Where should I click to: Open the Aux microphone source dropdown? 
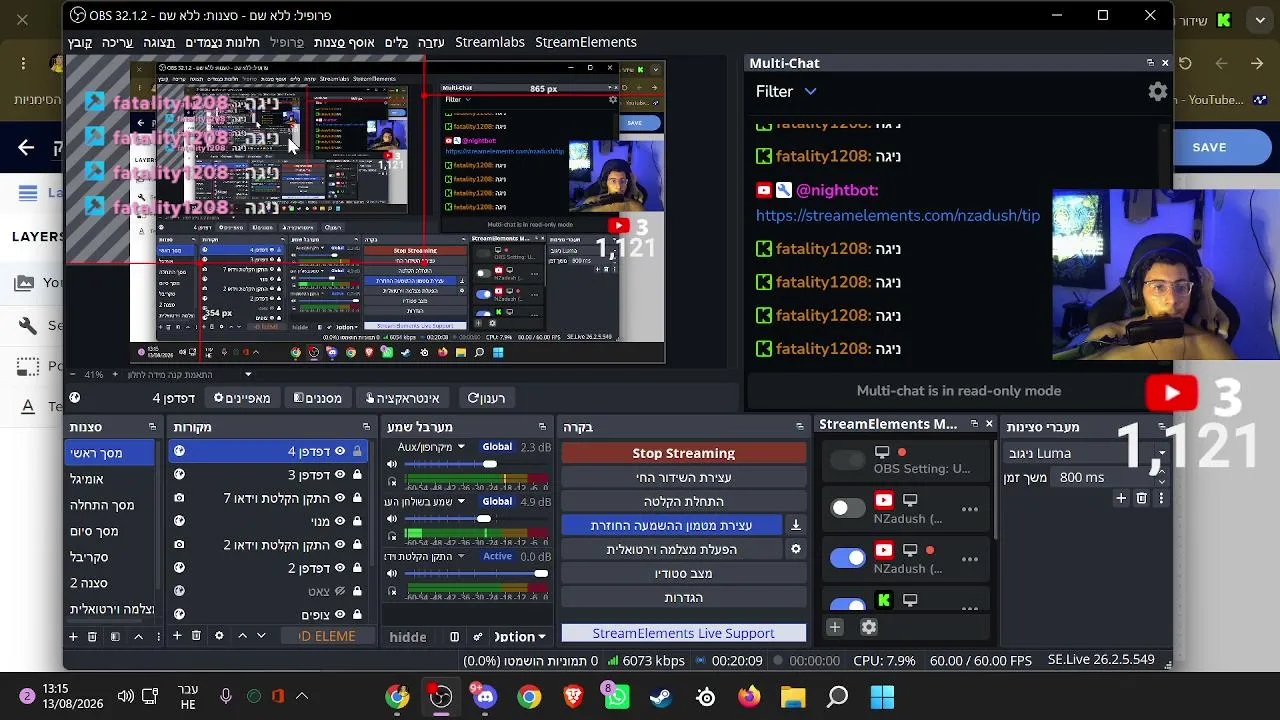tap(461, 447)
